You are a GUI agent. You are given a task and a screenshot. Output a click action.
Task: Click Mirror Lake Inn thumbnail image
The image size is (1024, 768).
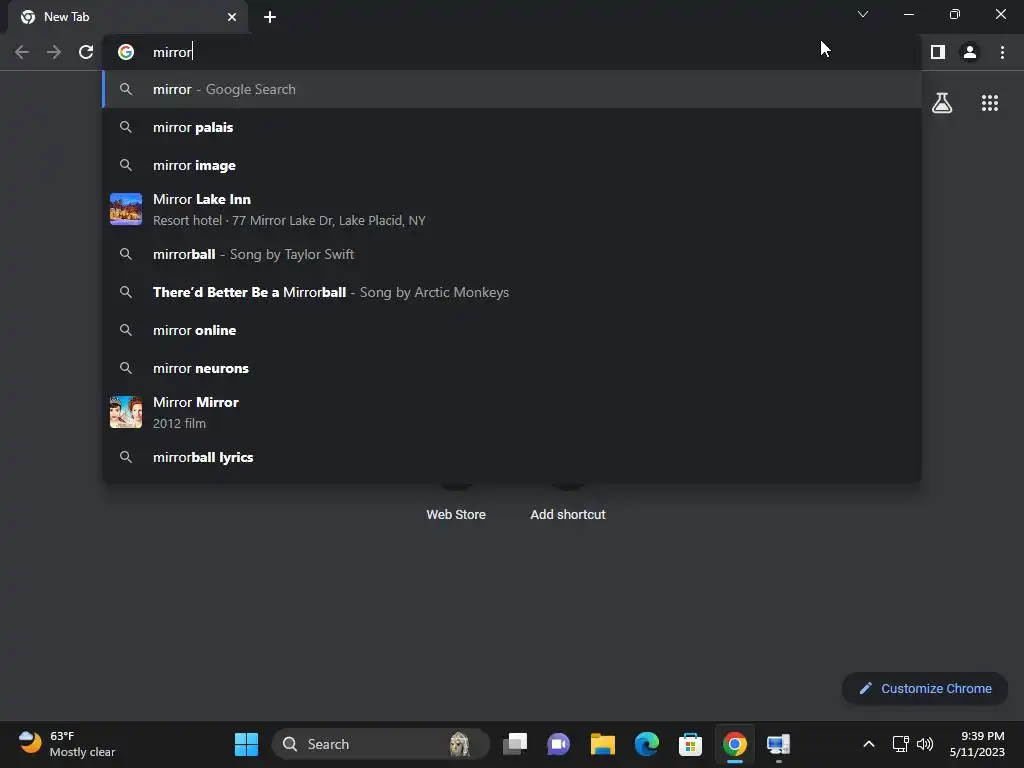126,209
